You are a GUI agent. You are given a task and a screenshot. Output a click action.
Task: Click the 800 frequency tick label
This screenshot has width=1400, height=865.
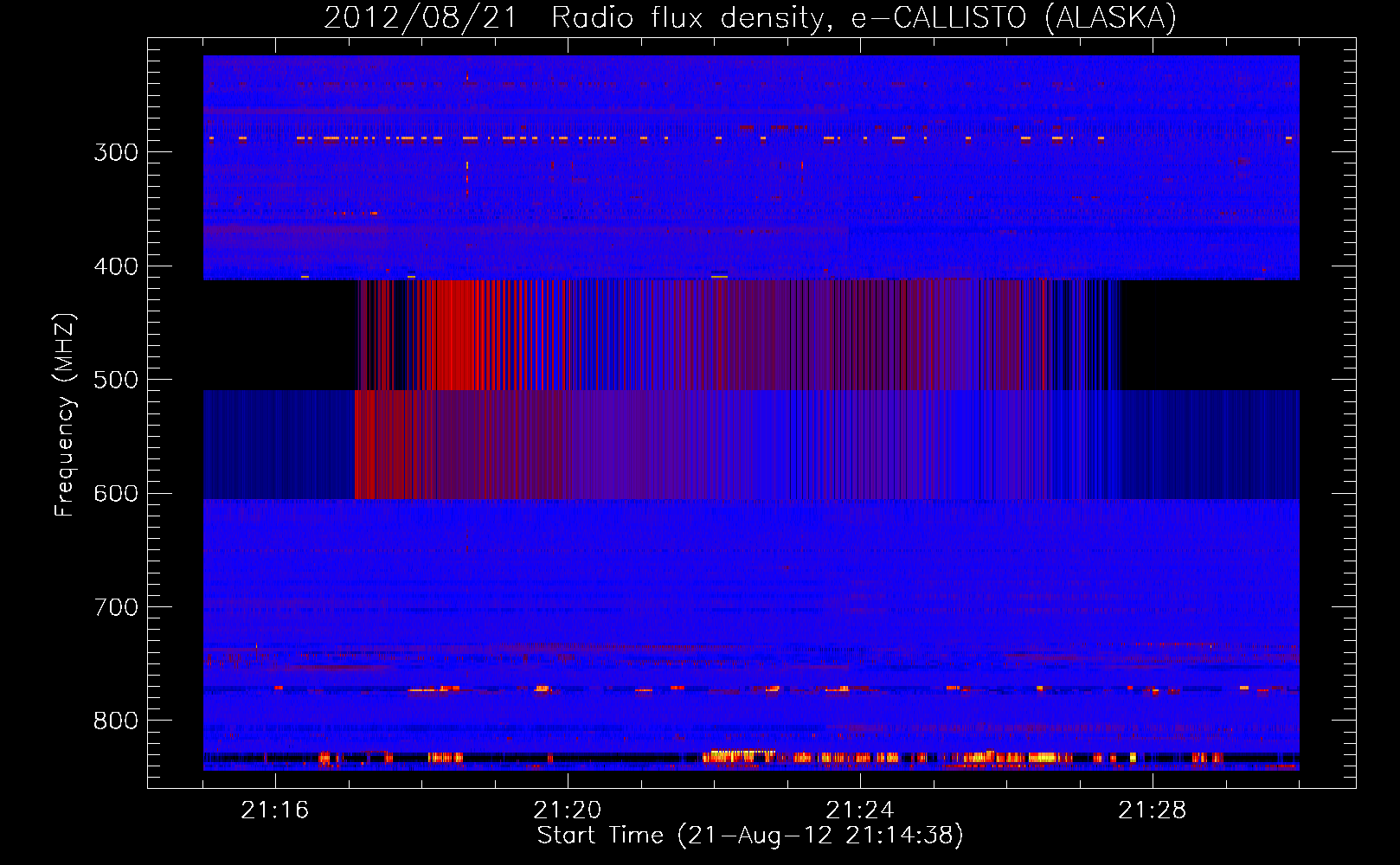[116, 721]
